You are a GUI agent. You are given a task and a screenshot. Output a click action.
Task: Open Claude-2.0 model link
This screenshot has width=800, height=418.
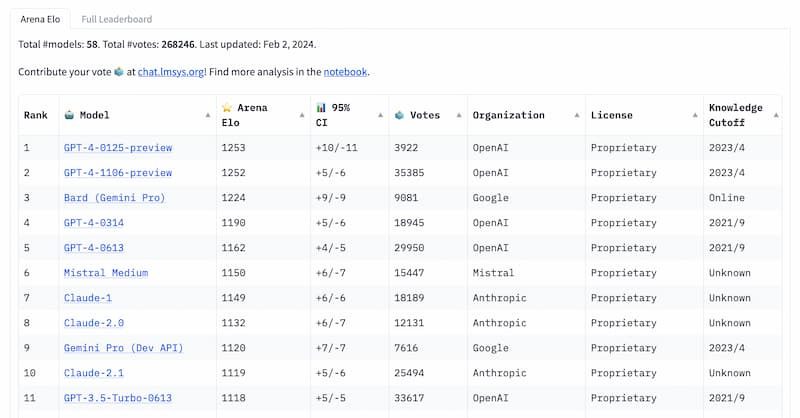click(94, 323)
